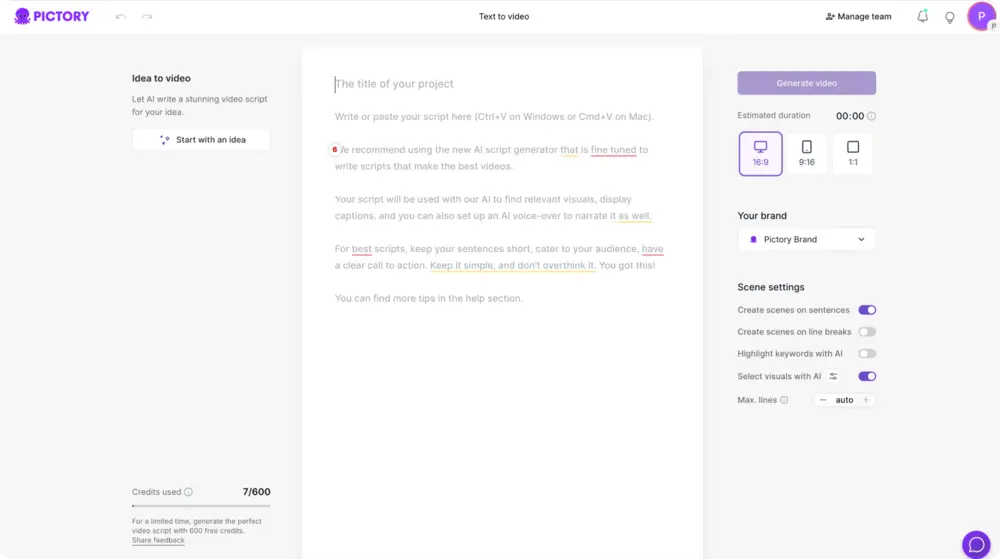
Task: Click the credits used progress bar
Action: [201, 506]
